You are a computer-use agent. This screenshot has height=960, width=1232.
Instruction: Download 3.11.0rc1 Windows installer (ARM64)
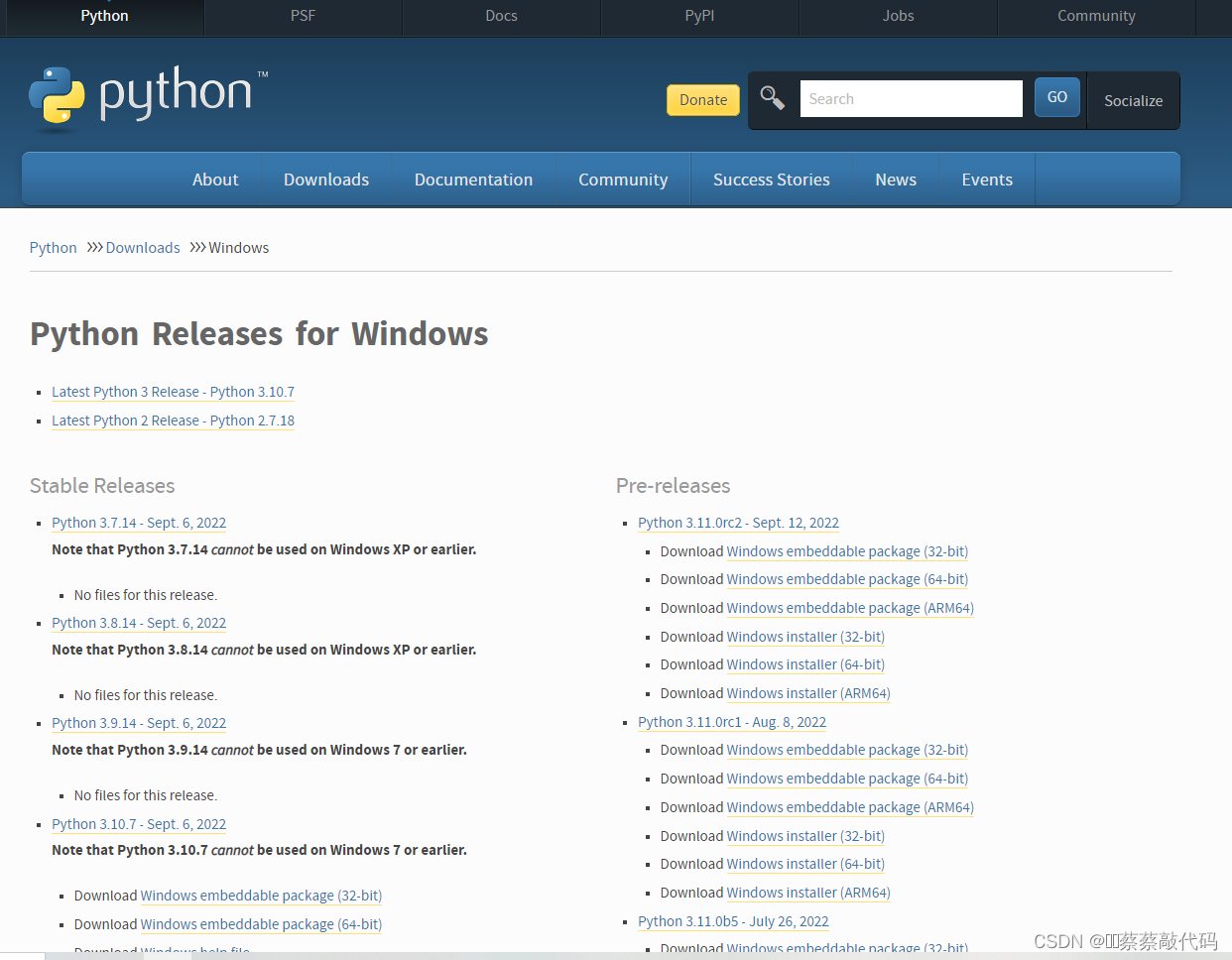tap(808, 893)
